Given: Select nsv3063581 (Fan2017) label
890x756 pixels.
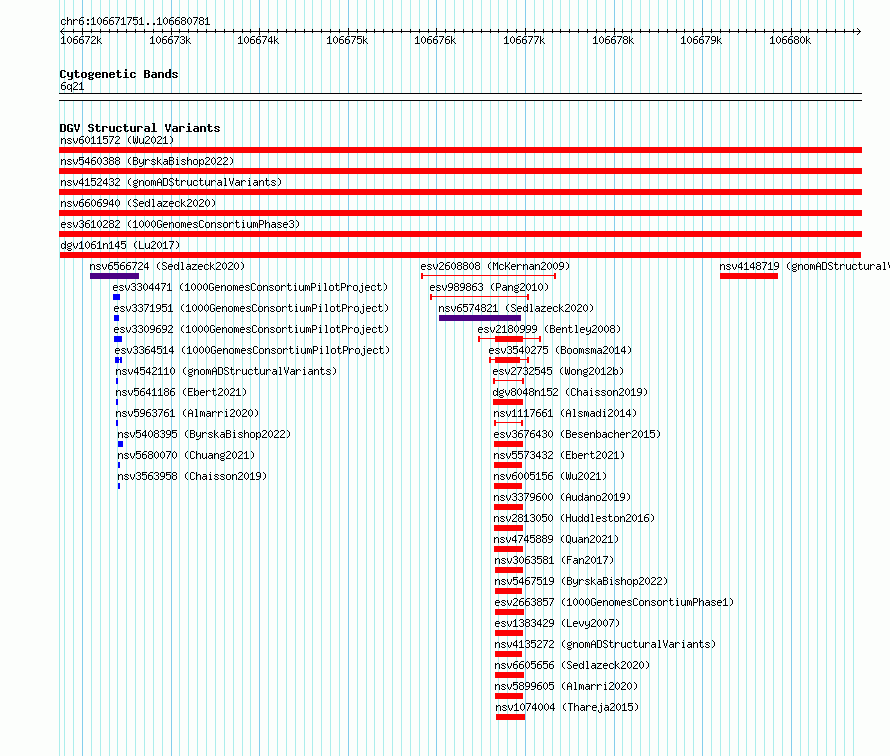Looking at the screenshot, I should click(x=554, y=560).
